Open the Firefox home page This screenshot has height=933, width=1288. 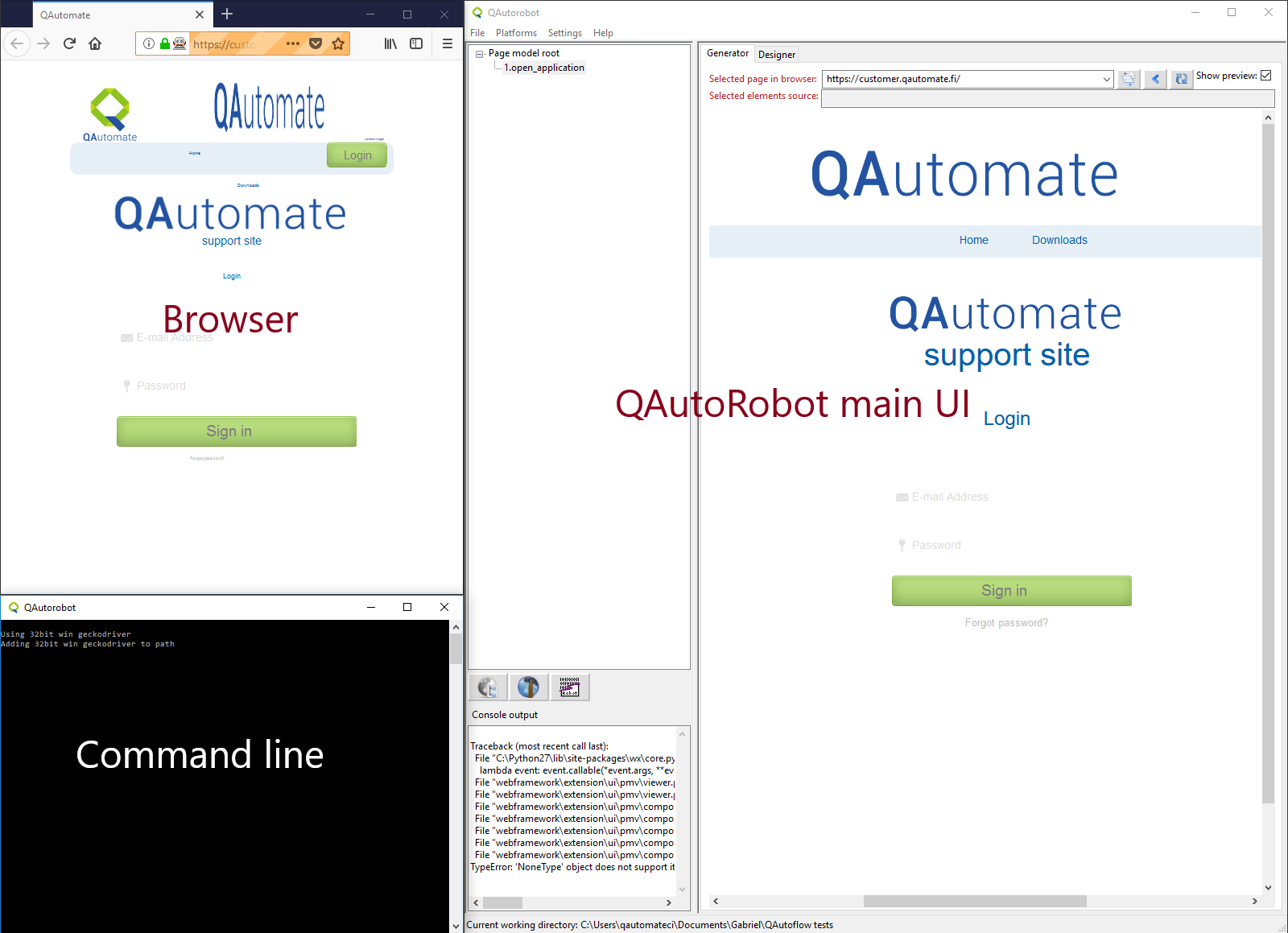point(95,43)
